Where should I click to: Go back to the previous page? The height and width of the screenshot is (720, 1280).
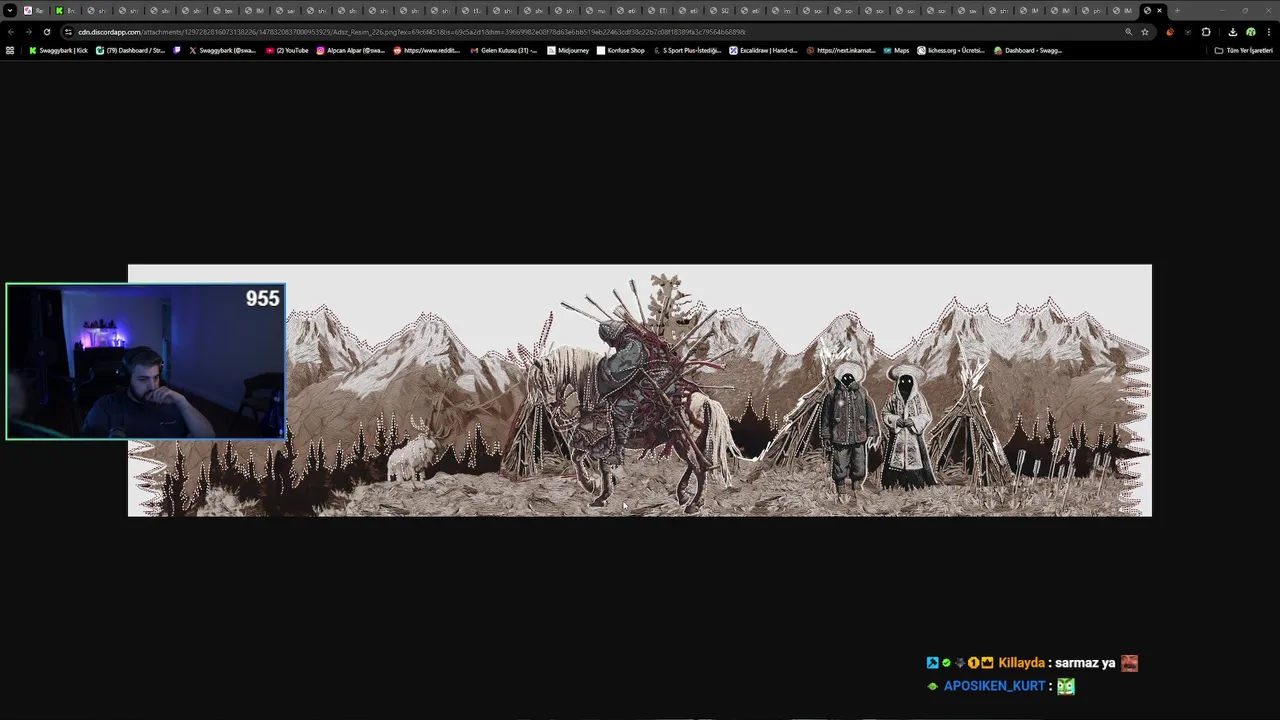coord(11,32)
